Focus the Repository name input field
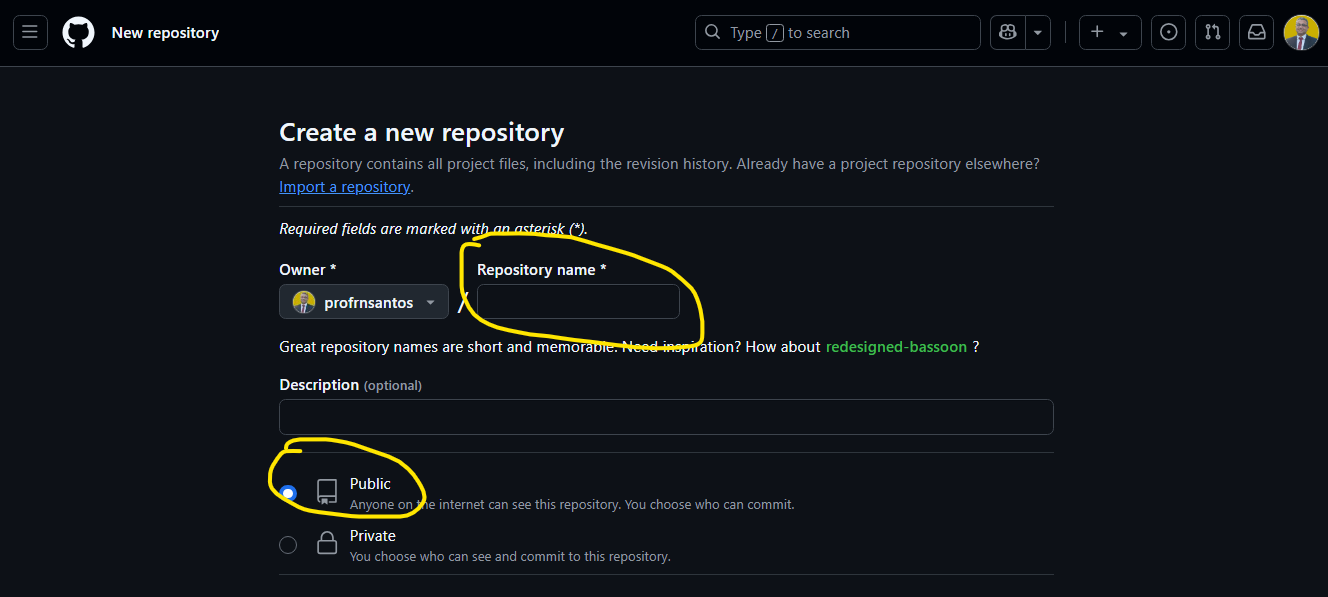This screenshot has height=597, width=1328. click(x=578, y=302)
